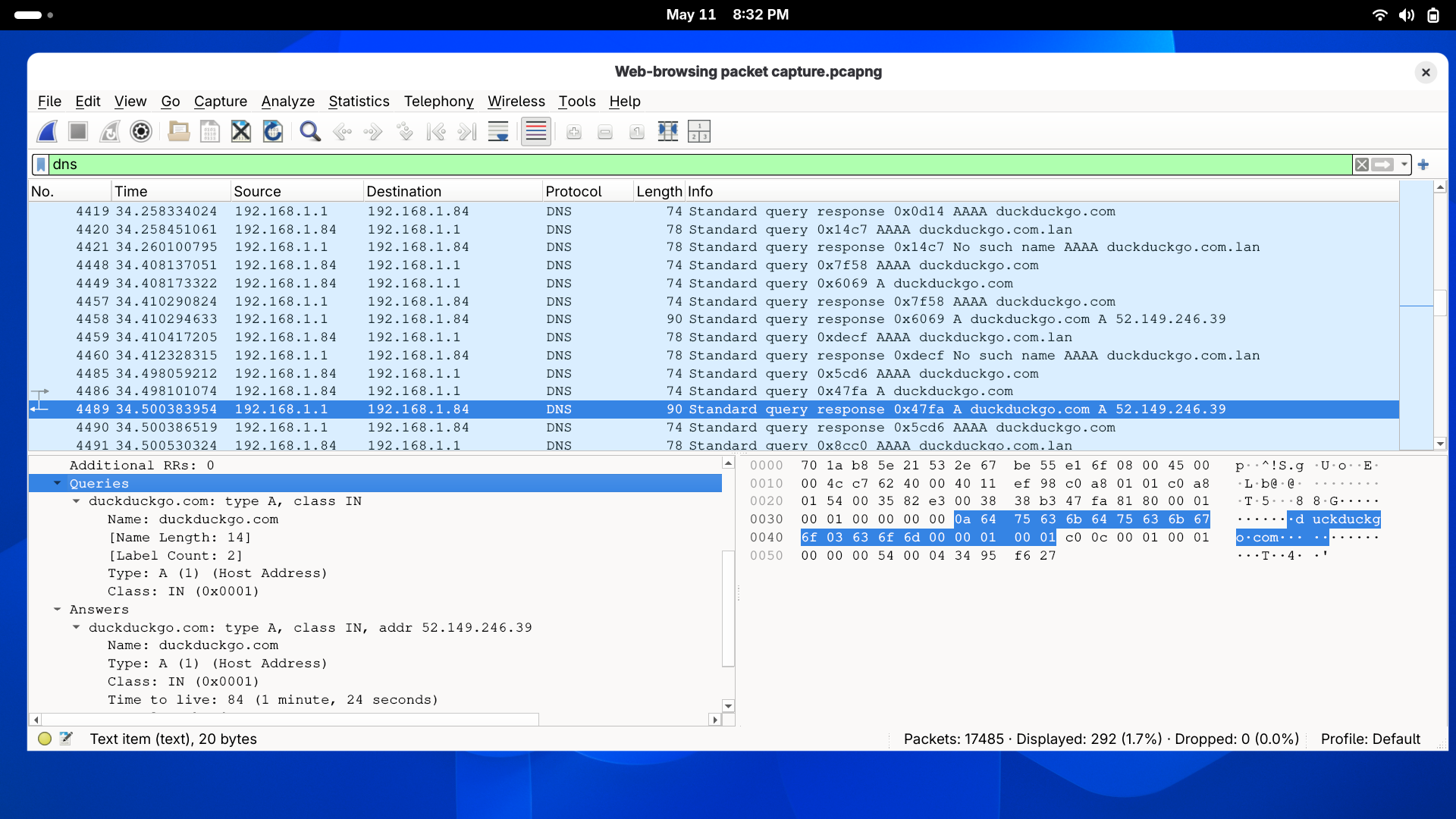
Task: Reload the capture file icon
Action: point(272,131)
